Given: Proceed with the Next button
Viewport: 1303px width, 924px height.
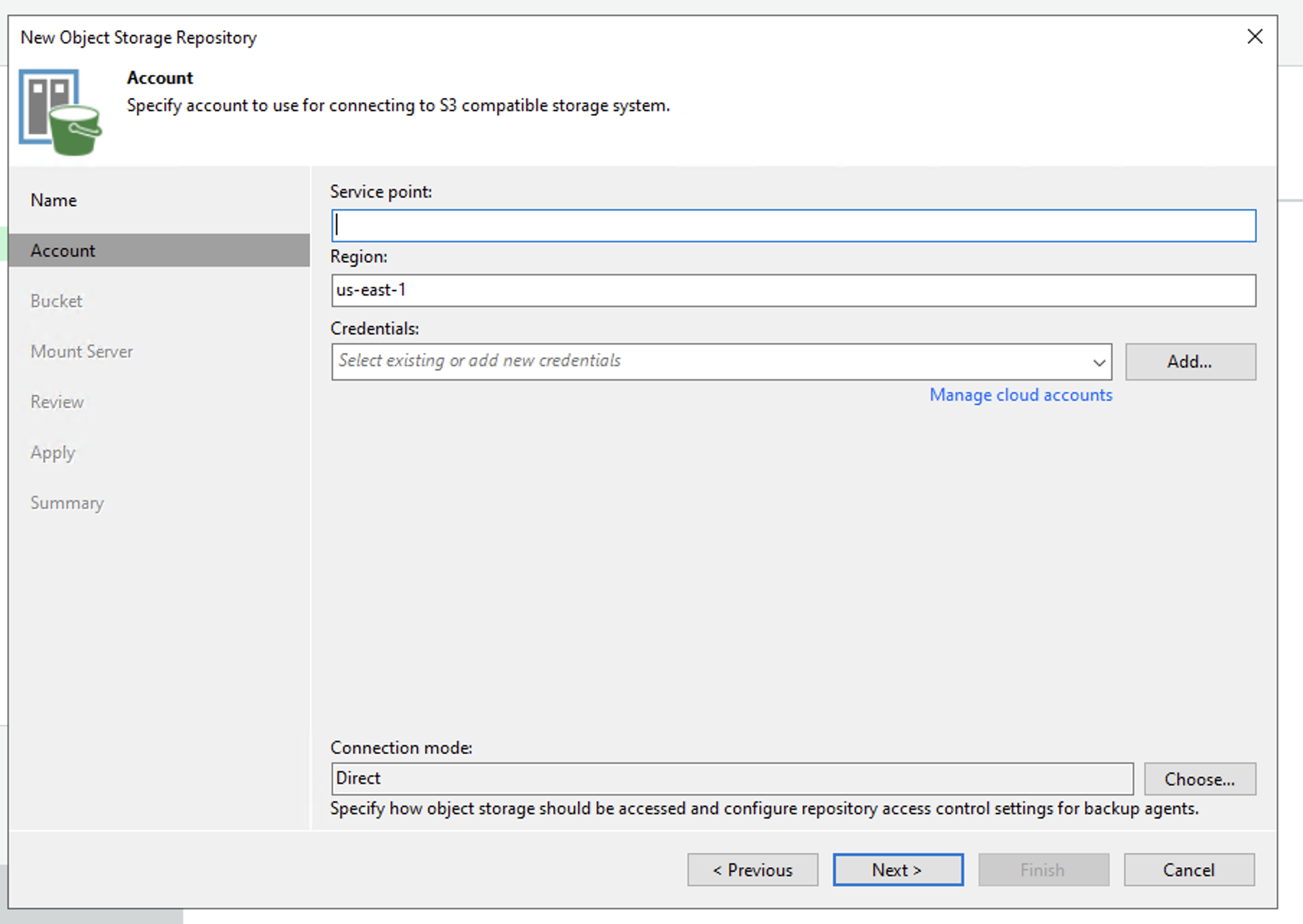Looking at the screenshot, I should [x=898, y=870].
